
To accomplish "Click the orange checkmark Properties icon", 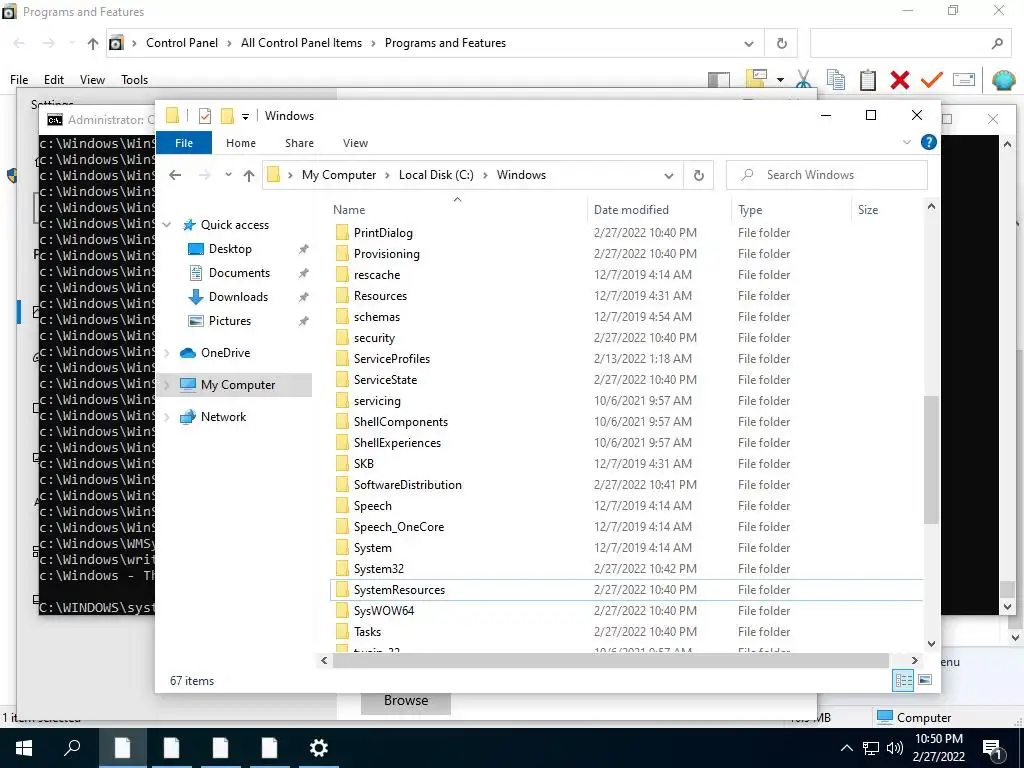I will click(932, 80).
